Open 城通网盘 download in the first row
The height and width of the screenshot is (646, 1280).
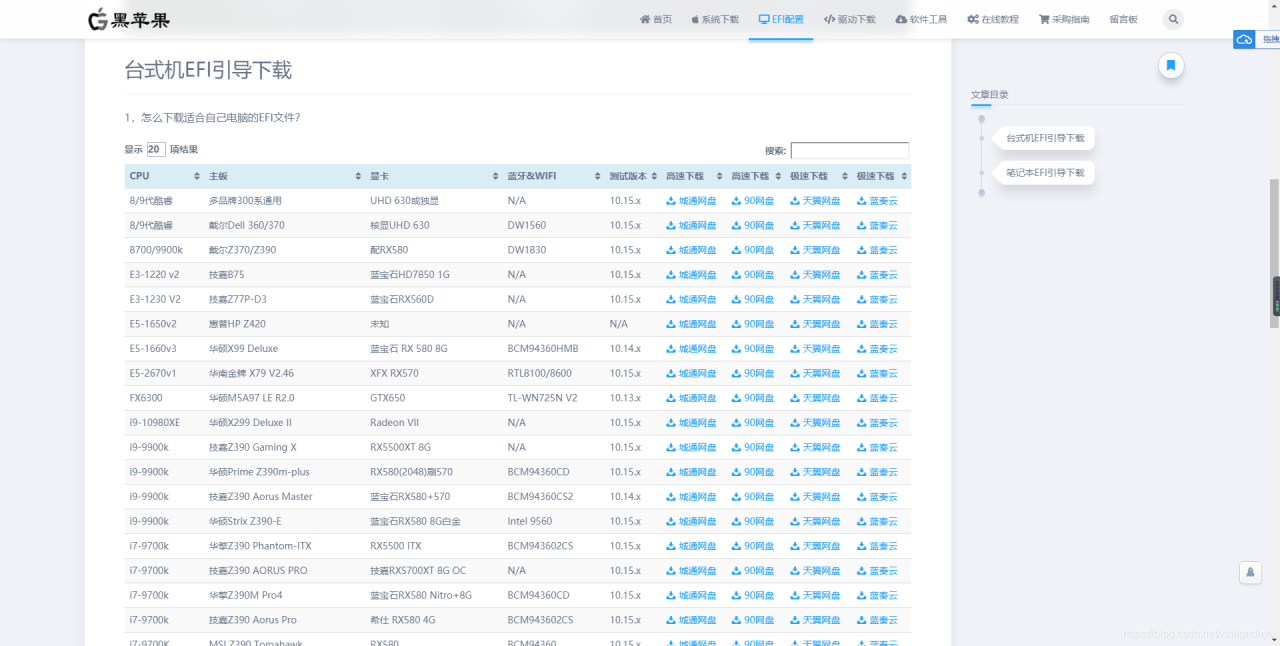pos(691,200)
